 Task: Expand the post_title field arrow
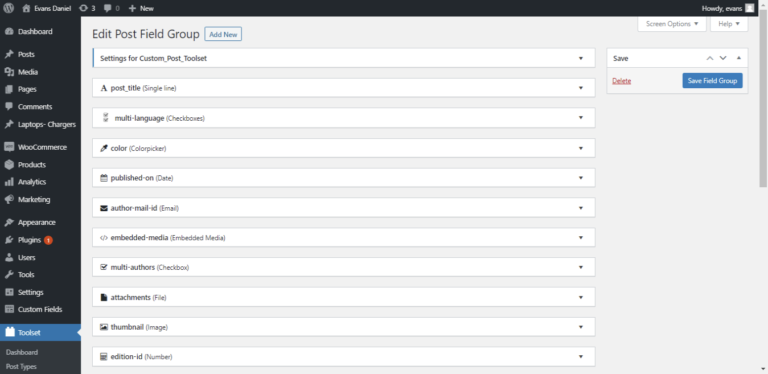[x=581, y=88]
